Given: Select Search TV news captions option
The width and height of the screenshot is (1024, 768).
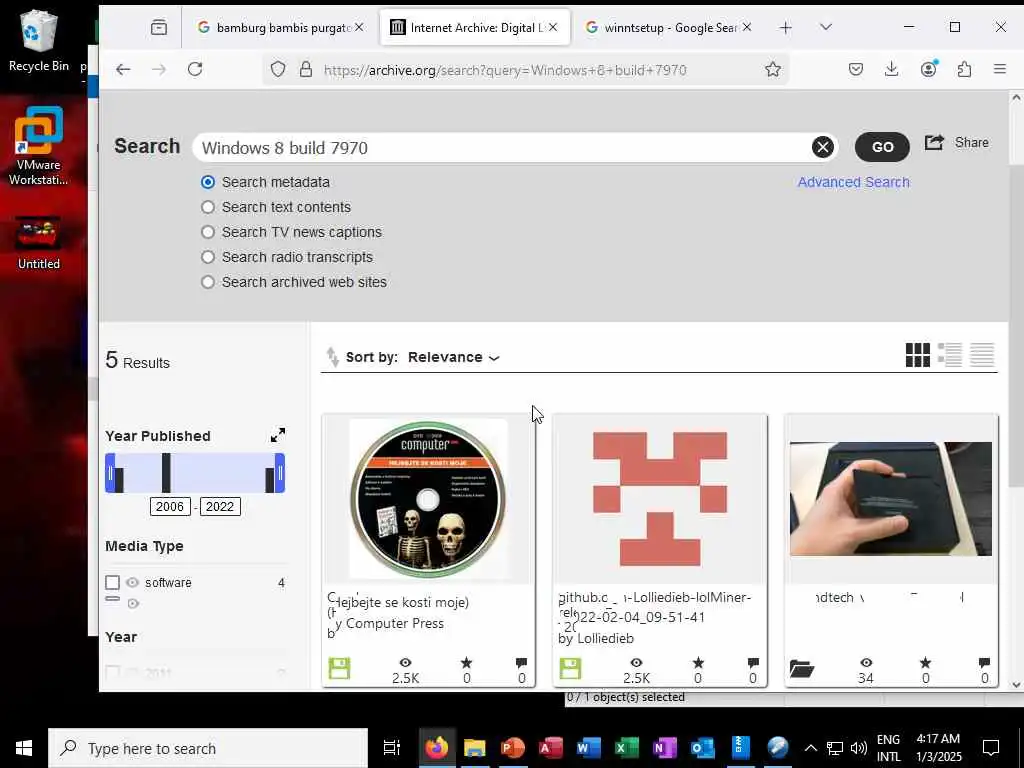Looking at the screenshot, I should pos(208,232).
